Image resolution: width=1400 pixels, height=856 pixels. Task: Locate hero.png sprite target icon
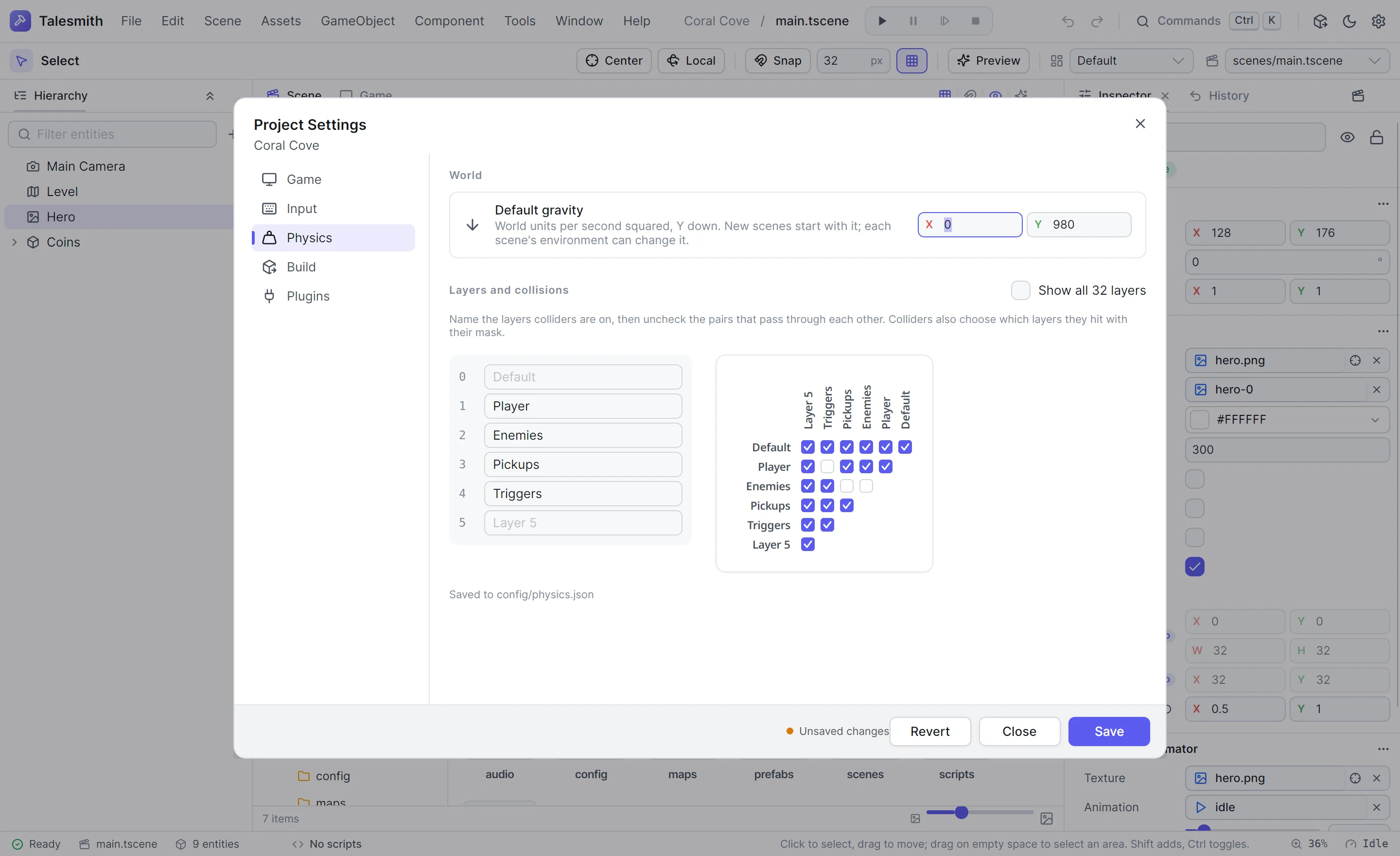(x=1355, y=360)
